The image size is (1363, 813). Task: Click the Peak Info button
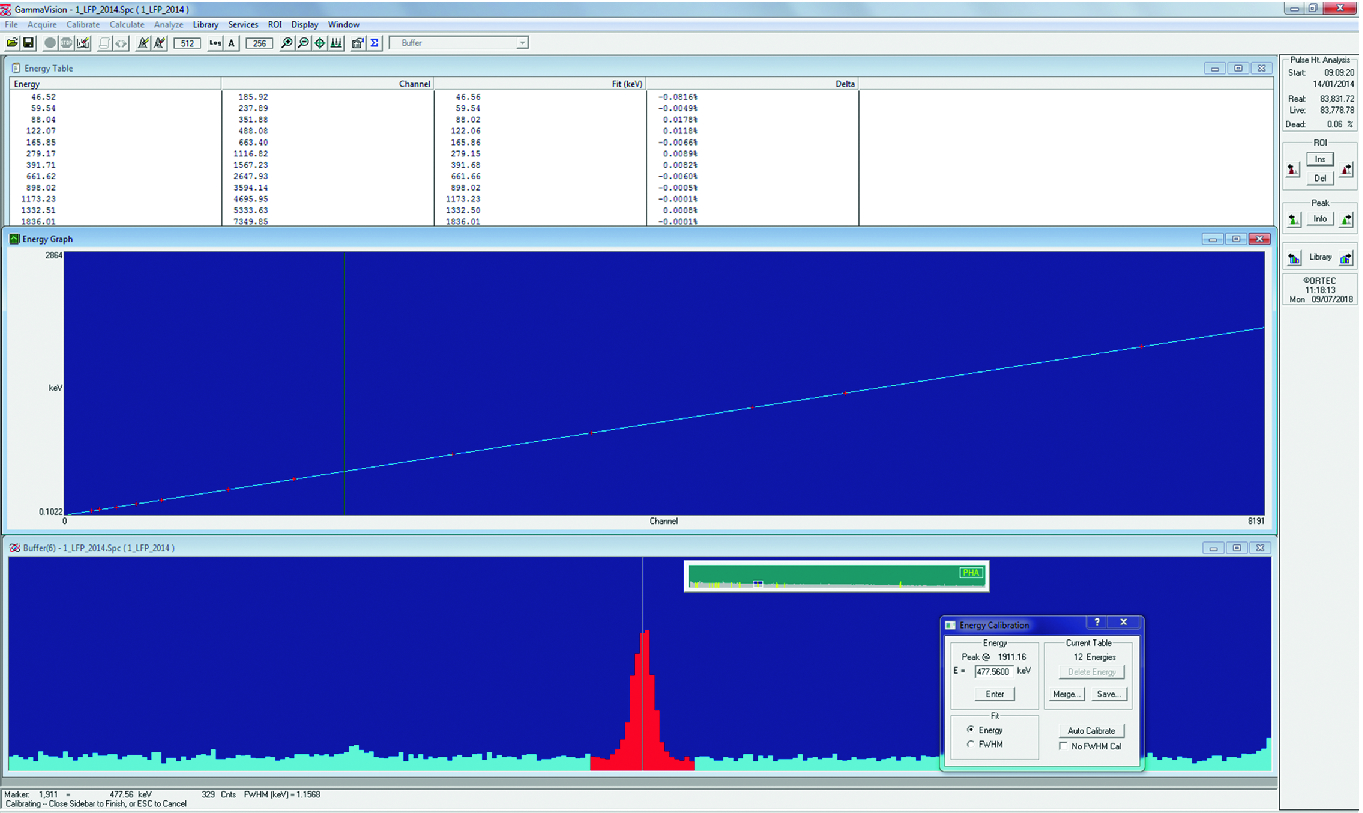point(1320,219)
